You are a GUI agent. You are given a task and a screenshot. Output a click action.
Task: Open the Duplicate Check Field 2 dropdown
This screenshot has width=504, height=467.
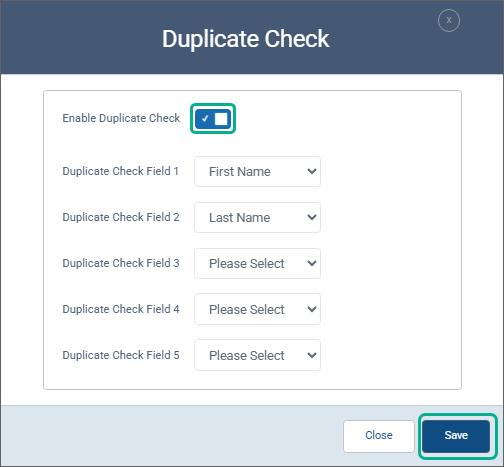[x=257, y=218]
